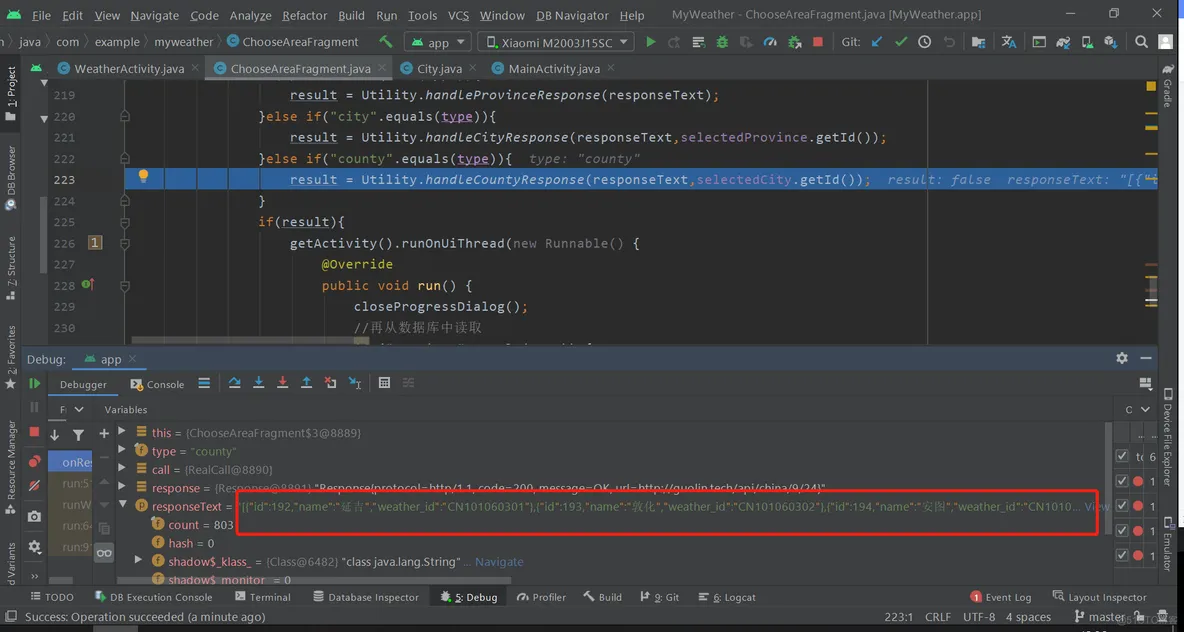Screen dimensions: 1184x632
Task: Show the execution point icon
Action: coord(204,383)
